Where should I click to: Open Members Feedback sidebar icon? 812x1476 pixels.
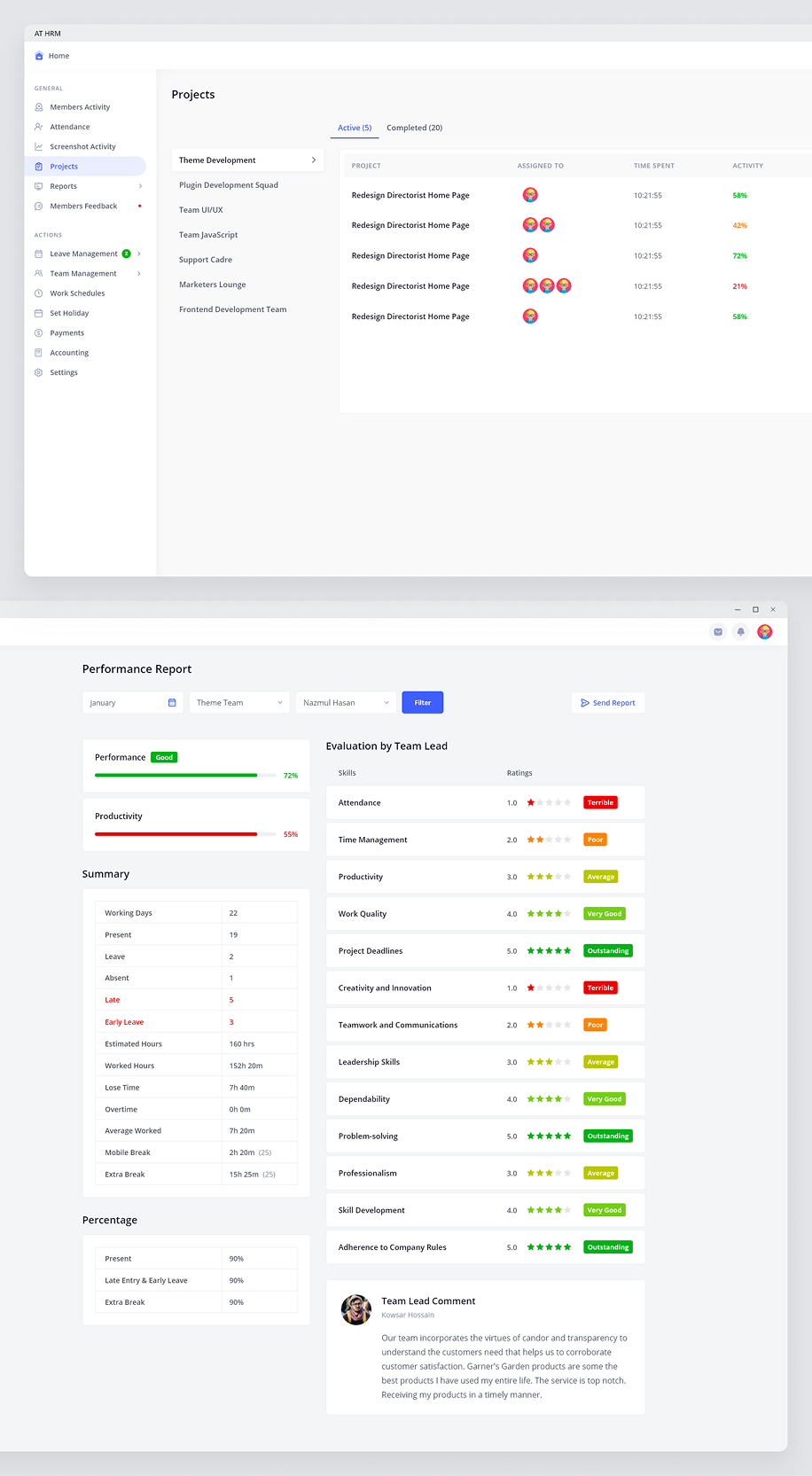[39, 206]
